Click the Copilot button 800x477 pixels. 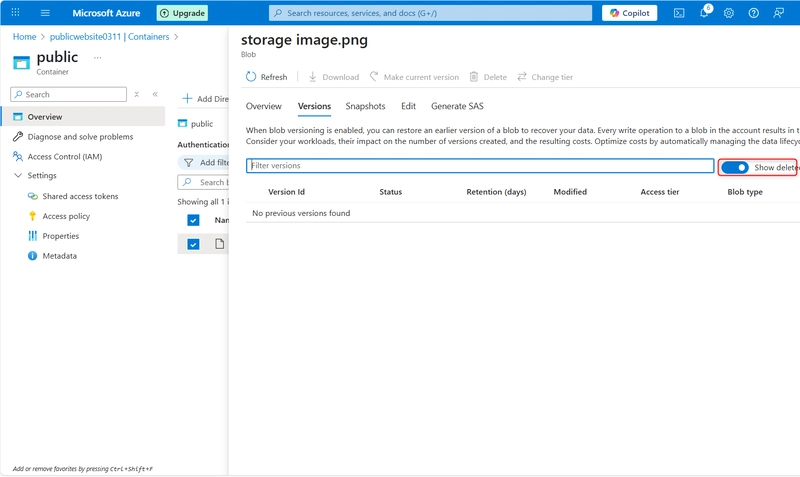[x=629, y=13]
